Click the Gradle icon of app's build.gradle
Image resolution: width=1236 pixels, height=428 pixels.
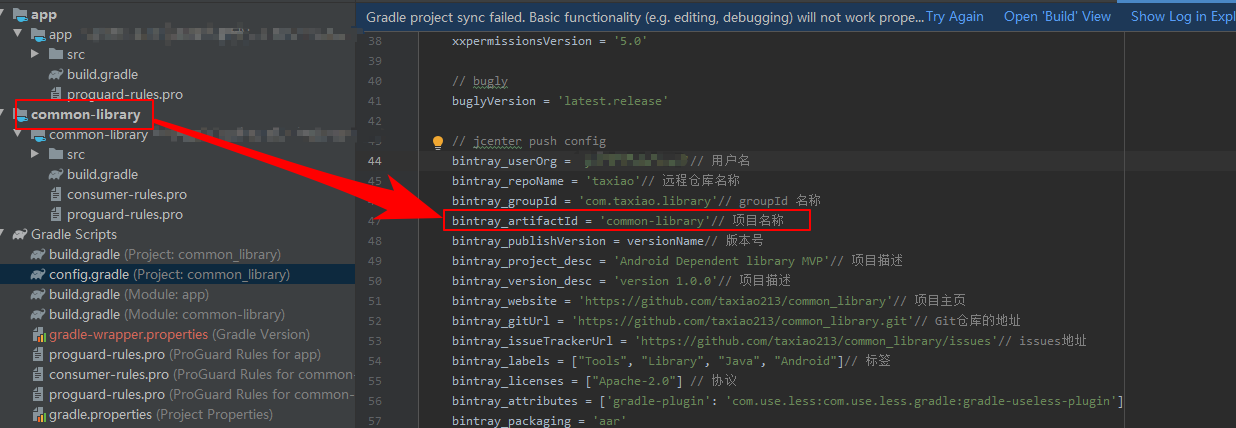57,74
